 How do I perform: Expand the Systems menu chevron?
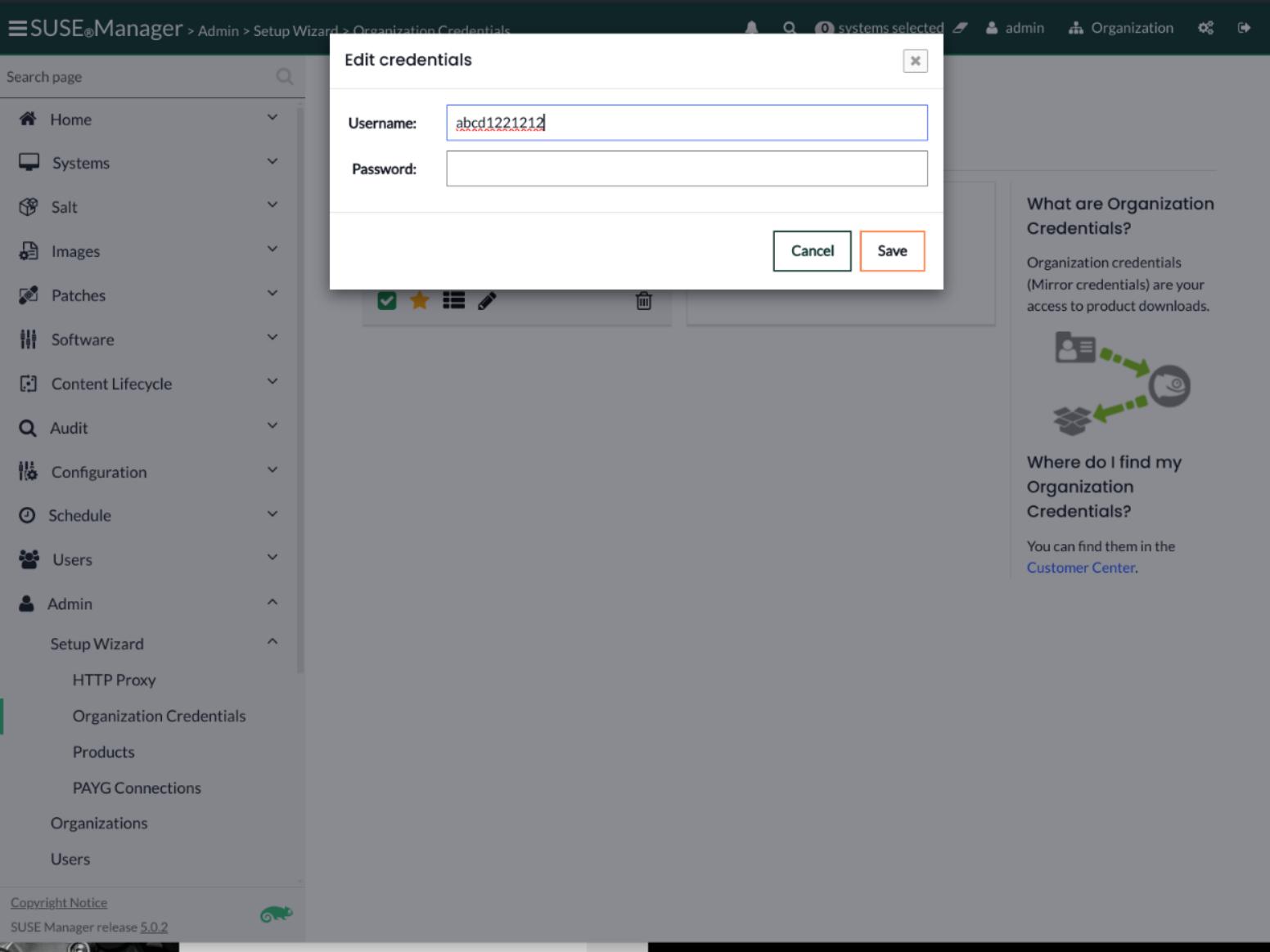point(272,162)
